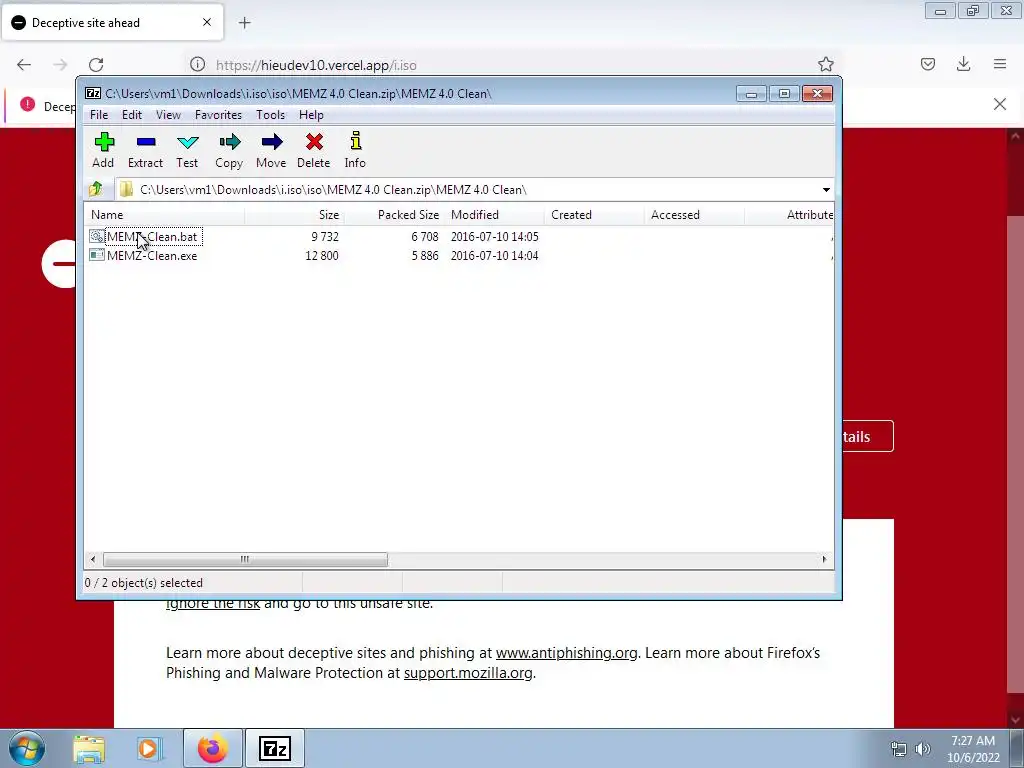Viewport: 1024px width, 768px height.
Task: Open the View menu in 7-Zip
Action: (168, 115)
